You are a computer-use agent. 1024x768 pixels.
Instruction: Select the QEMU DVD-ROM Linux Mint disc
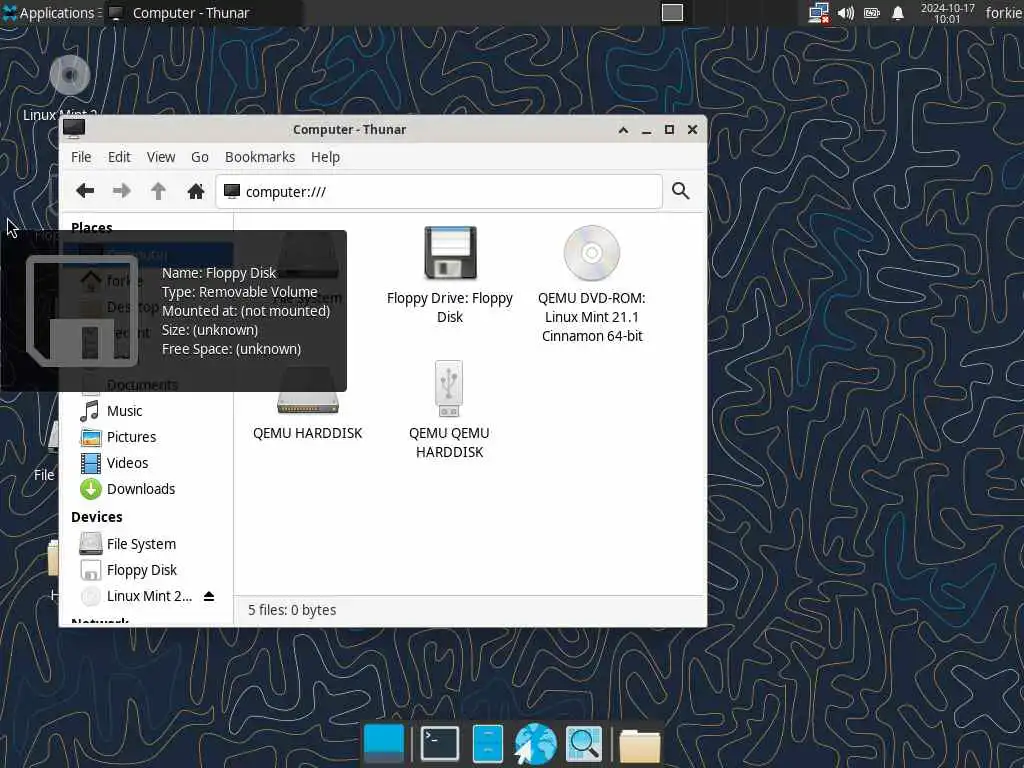point(592,284)
